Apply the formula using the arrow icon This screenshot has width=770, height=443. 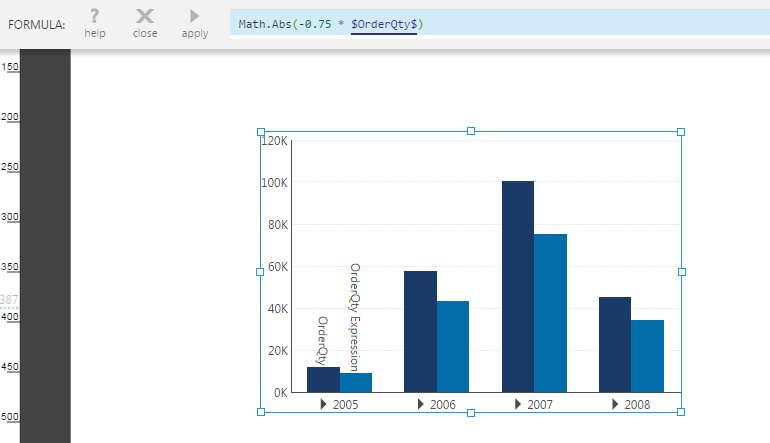(194, 17)
